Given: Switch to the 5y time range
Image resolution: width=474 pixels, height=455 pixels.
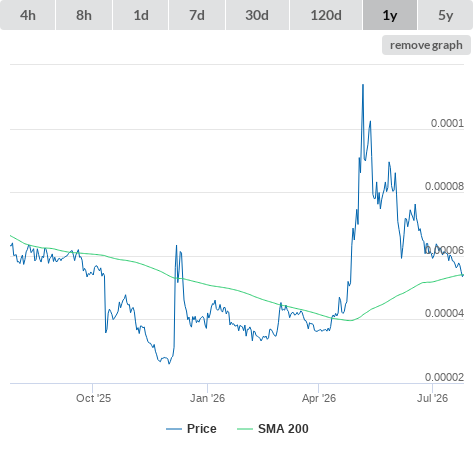Looking at the screenshot, I should (x=445, y=15).
